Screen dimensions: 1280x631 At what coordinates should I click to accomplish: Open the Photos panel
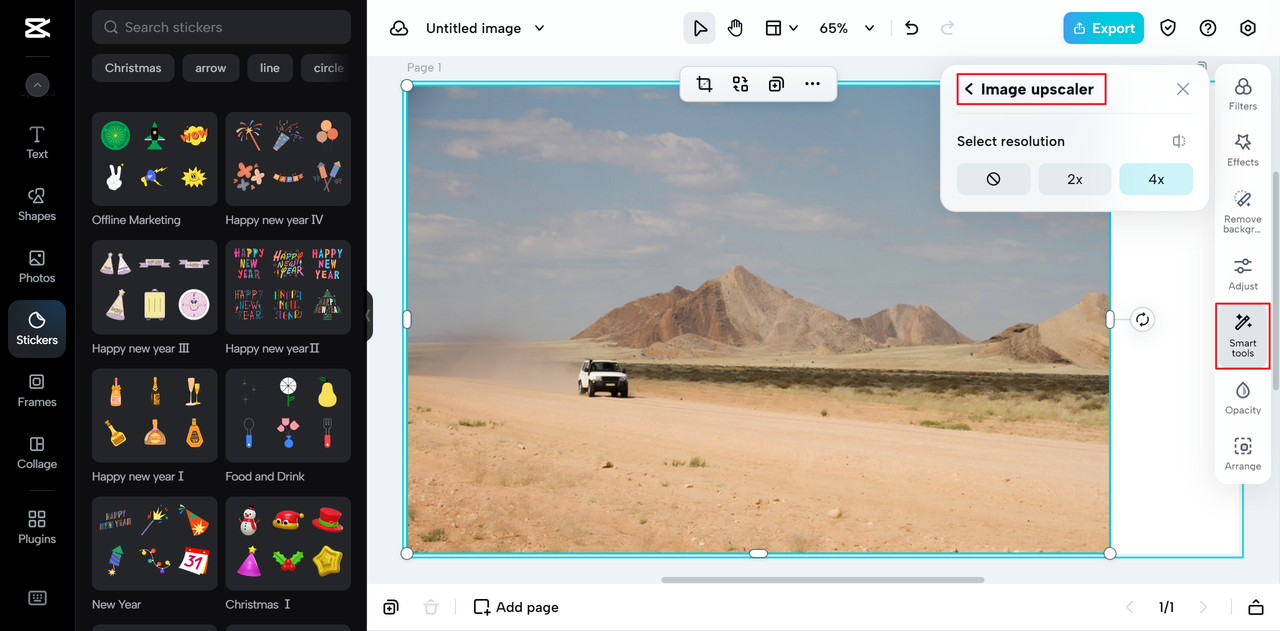coord(37,266)
